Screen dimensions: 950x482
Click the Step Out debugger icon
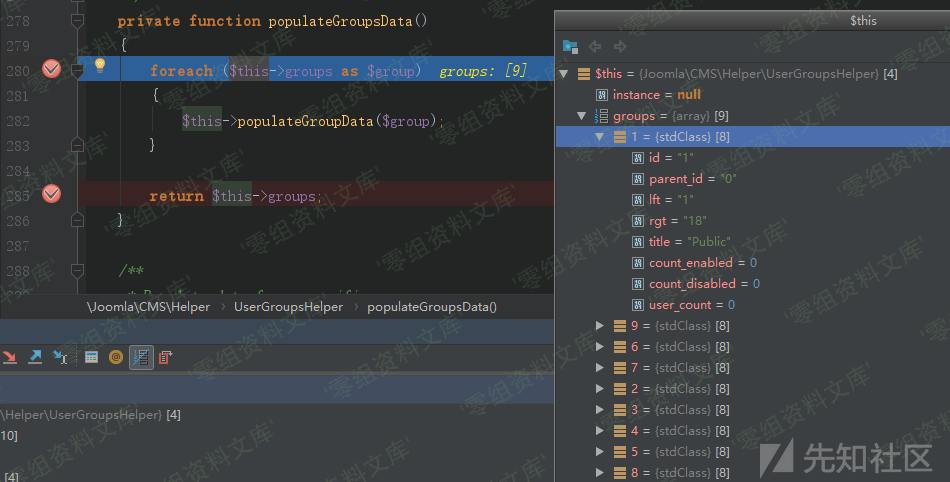pos(35,357)
